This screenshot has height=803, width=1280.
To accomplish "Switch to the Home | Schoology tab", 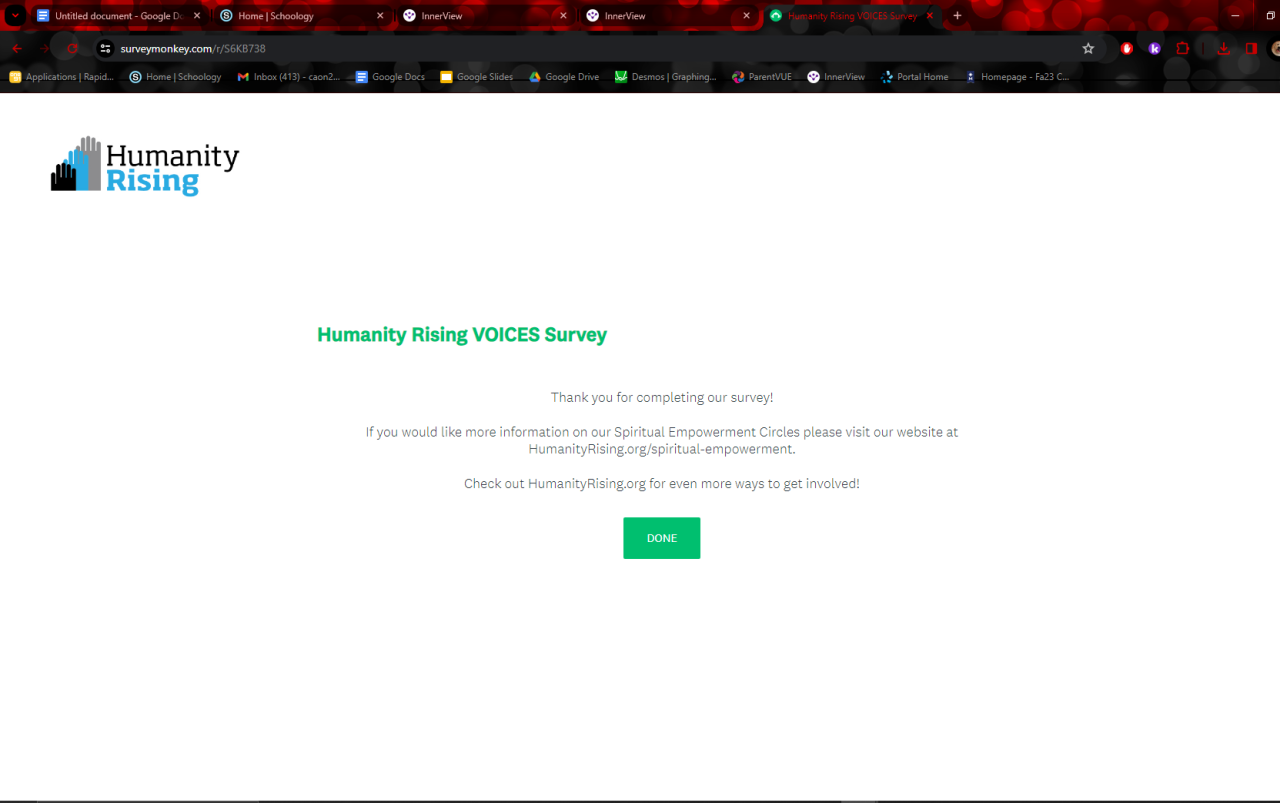I will click(301, 16).
